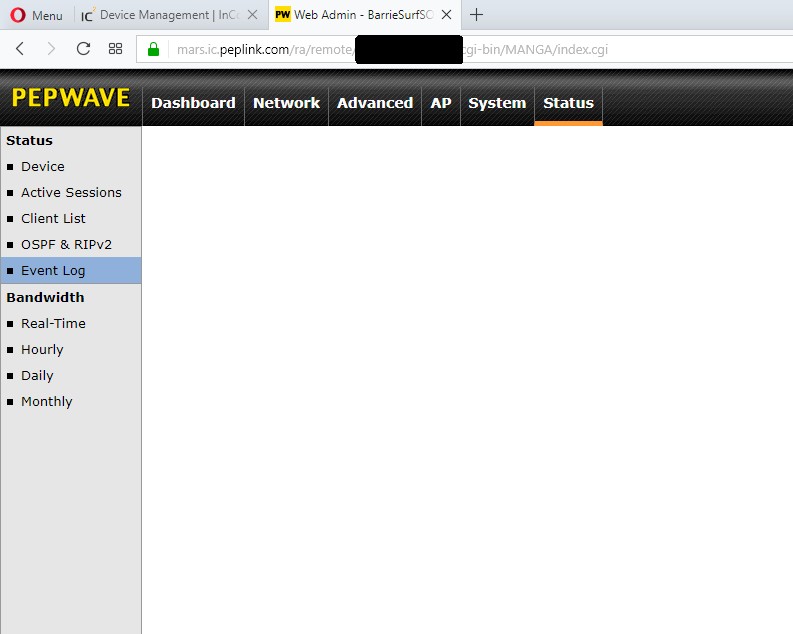Image resolution: width=793 pixels, height=634 pixels.
Task: Click the Pepwave logo
Action: pos(71,98)
